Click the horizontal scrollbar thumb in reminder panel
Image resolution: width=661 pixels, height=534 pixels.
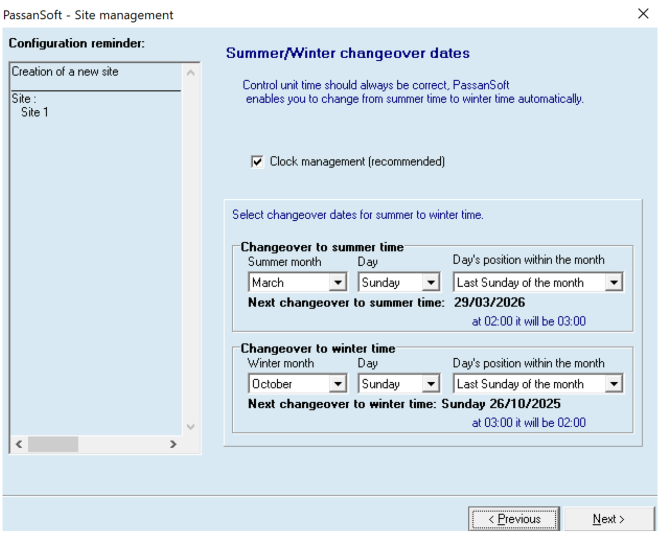(x=53, y=444)
